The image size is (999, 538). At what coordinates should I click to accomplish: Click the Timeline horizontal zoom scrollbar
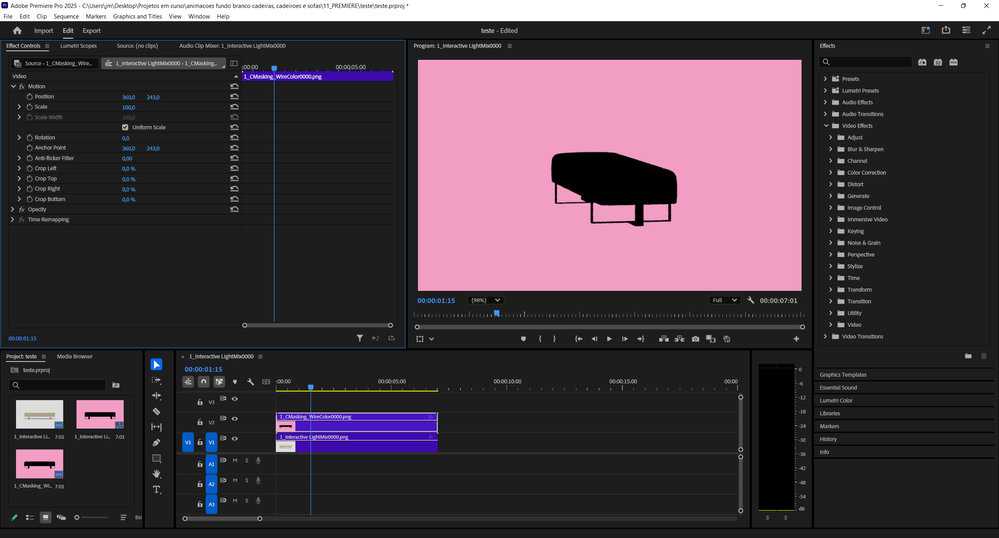click(222, 519)
